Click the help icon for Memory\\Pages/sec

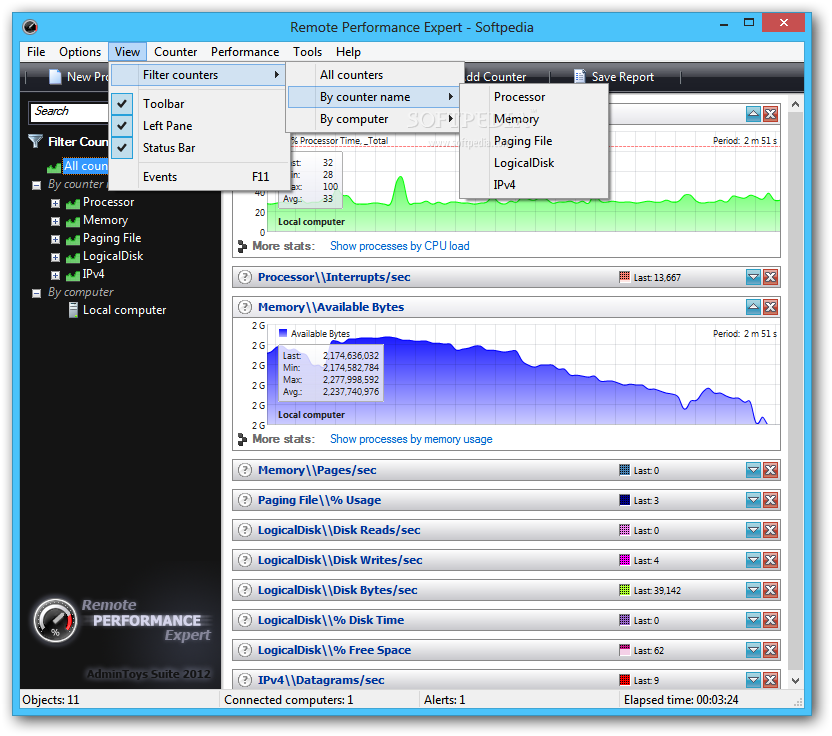[245, 470]
